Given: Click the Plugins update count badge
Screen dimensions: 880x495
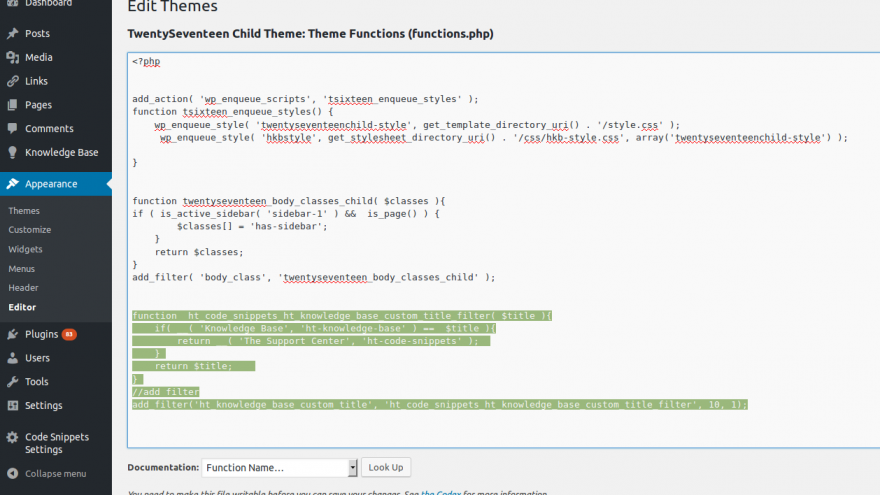Looking at the screenshot, I should [69, 334].
